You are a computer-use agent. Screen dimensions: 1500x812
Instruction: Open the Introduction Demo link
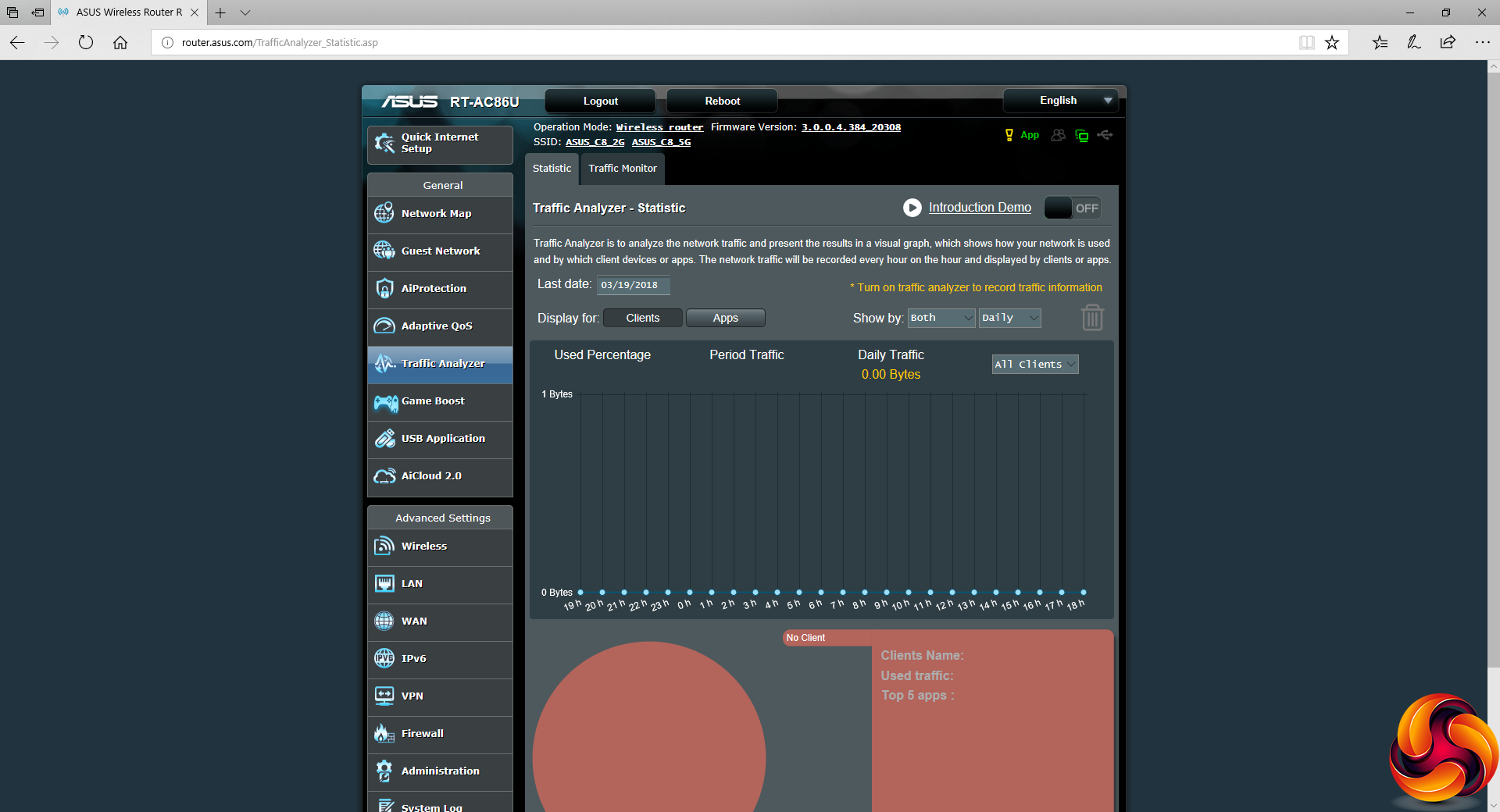980,208
